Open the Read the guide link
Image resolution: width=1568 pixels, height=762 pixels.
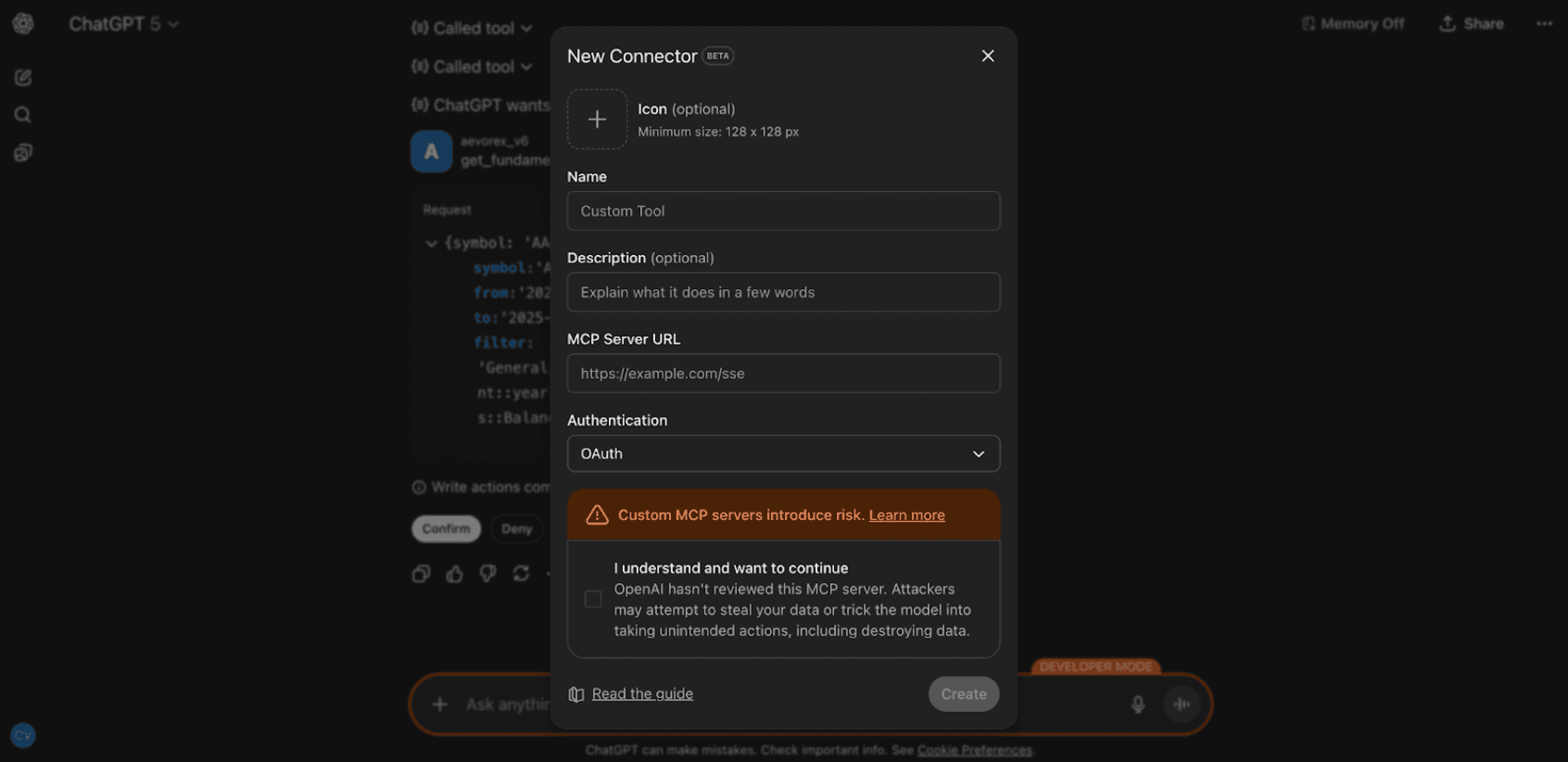pyautogui.click(x=642, y=693)
